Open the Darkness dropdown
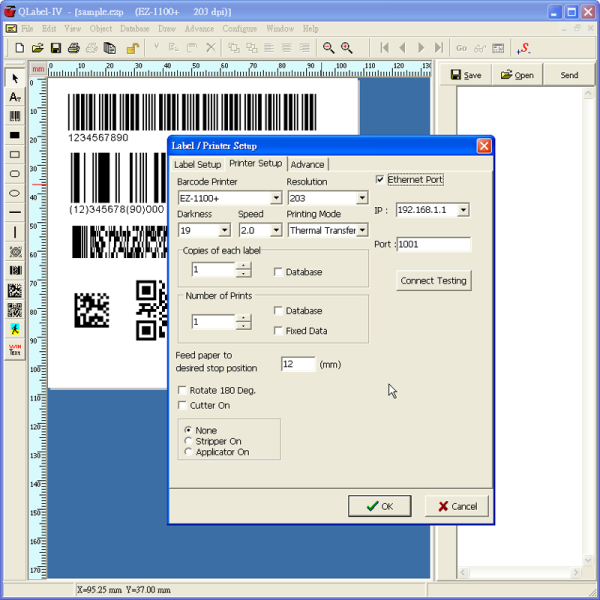Screen dimensions: 600x600 pos(225,230)
